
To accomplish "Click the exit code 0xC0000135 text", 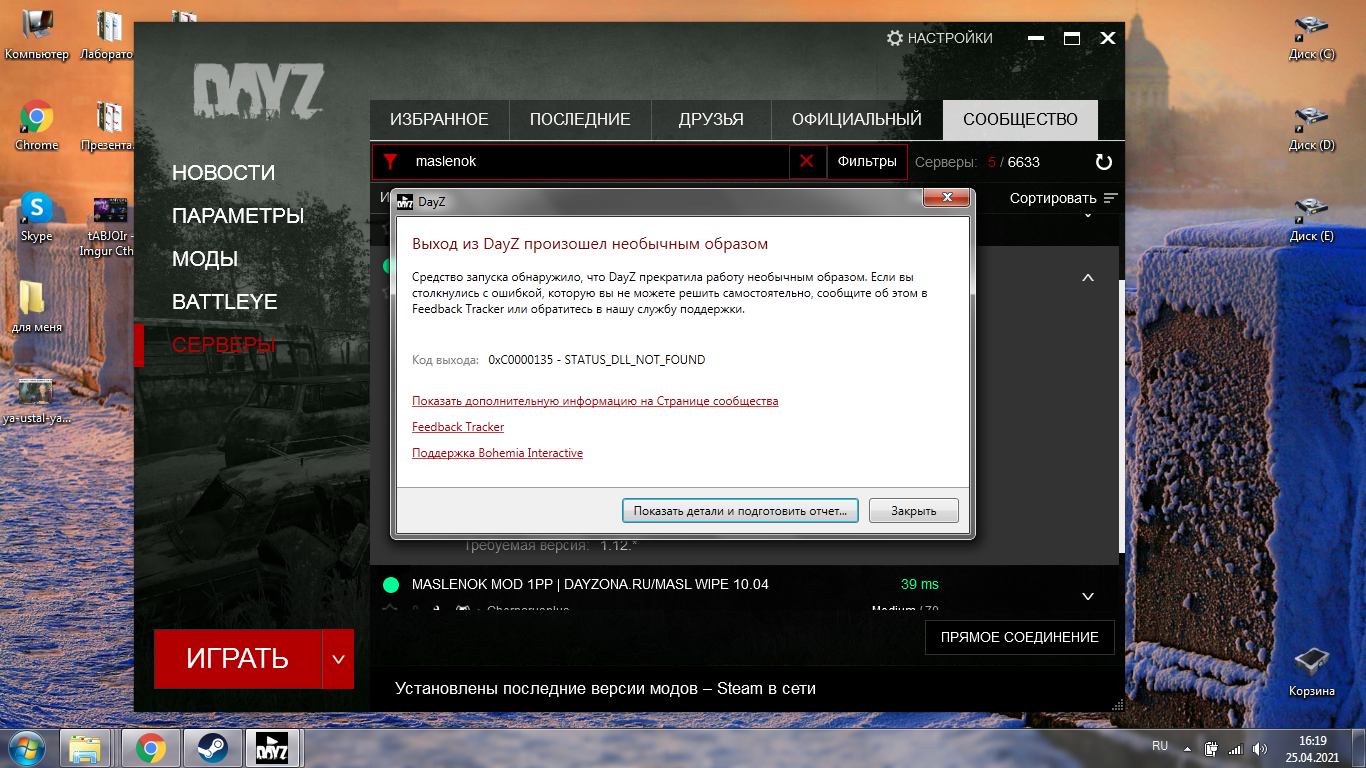I will pos(597,360).
